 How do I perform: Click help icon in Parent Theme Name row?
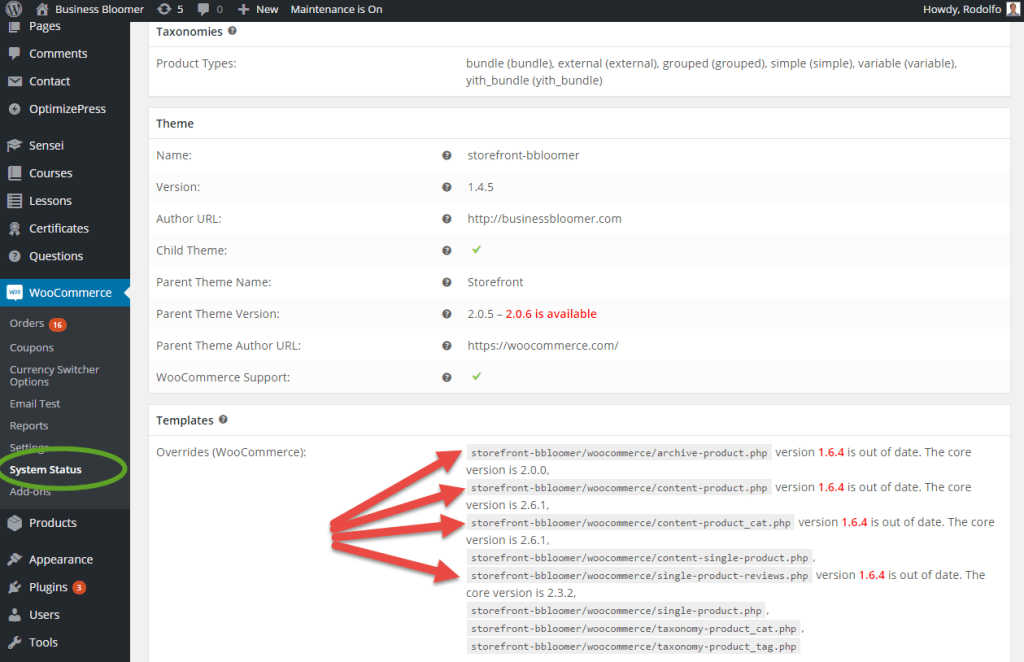(447, 282)
